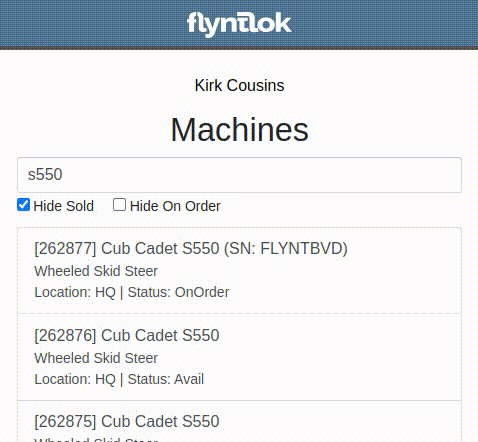
Task: Click Location: HQ on the Avail machine
Action: pos(75,379)
